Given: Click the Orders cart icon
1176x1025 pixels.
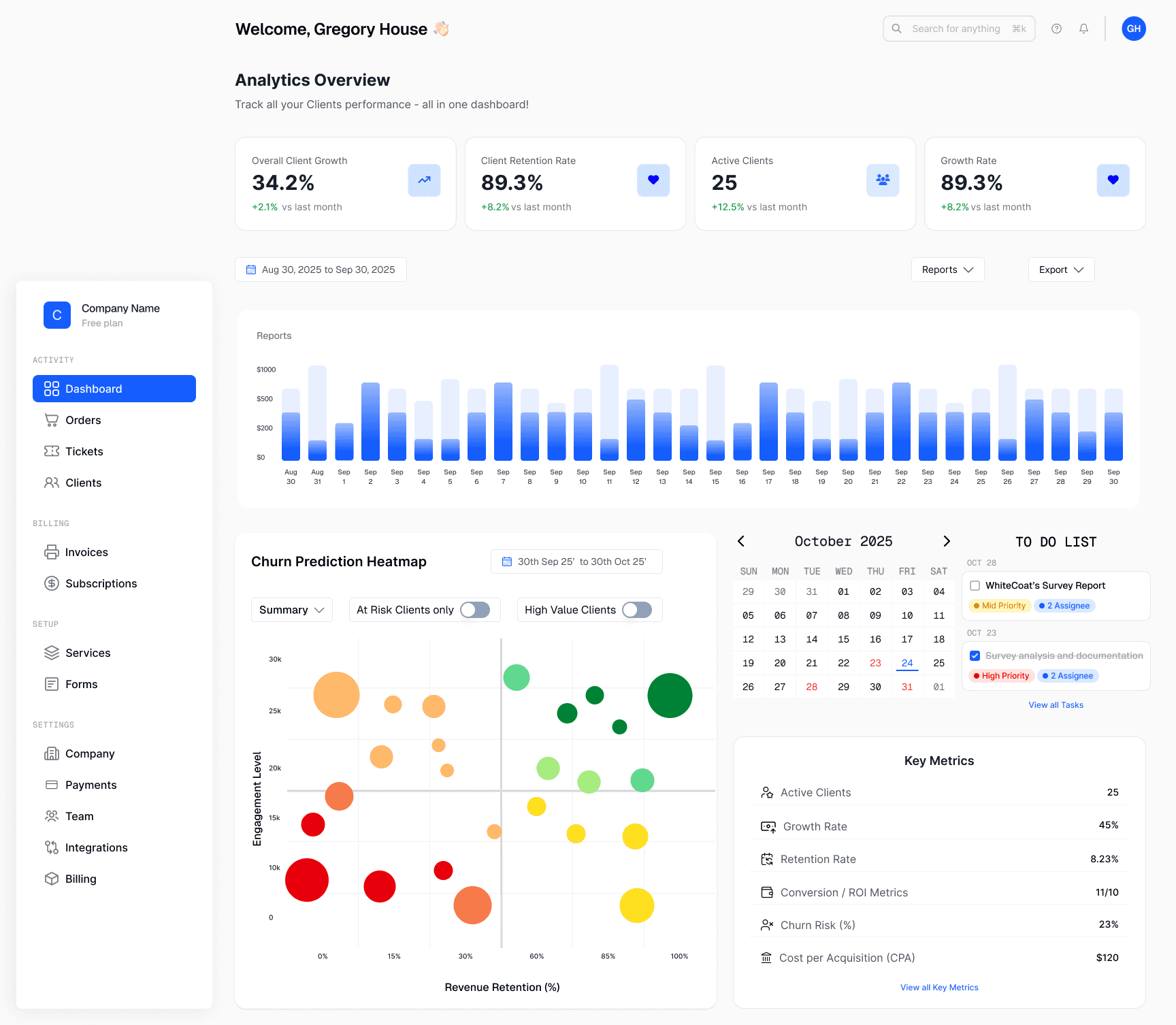Looking at the screenshot, I should click(52, 420).
